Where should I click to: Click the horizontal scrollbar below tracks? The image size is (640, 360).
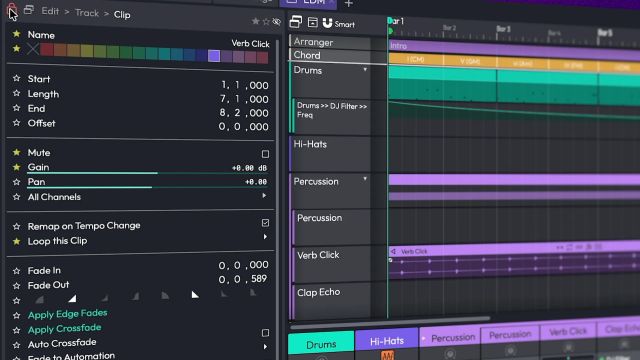pyautogui.click(x=390, y=322)
